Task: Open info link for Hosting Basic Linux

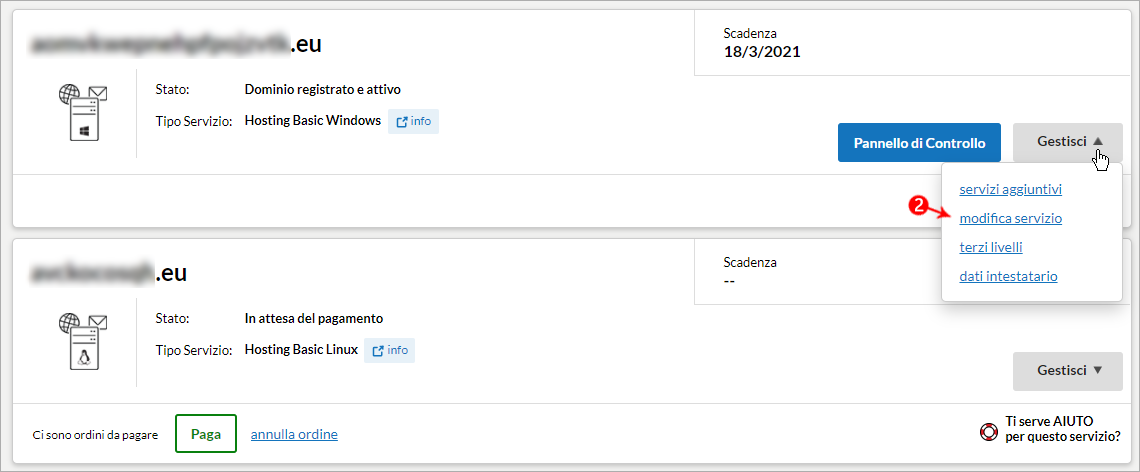Action: 390,351
